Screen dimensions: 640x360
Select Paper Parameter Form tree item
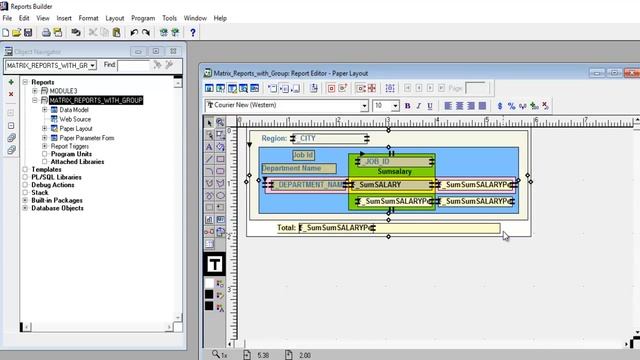click(x=87, y=138)
